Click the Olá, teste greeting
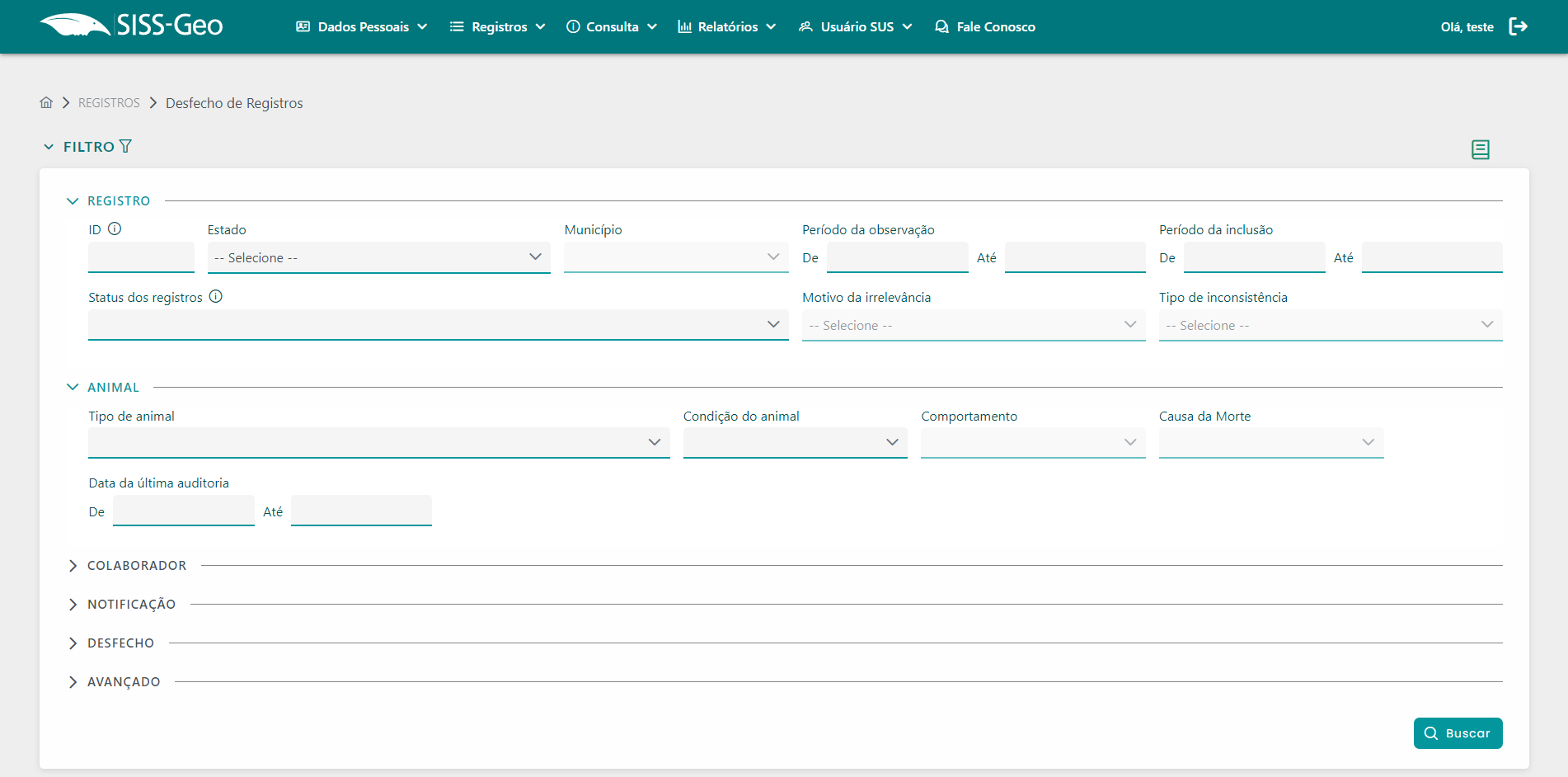The image size is (1568, 777). (x=1467, y=26)
